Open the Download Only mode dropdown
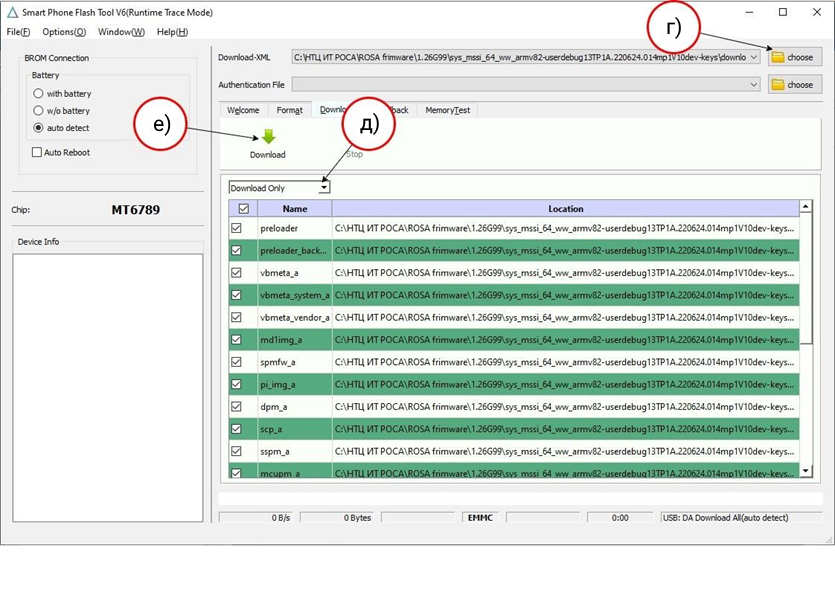Screen dimensions: 835x600 324,187
